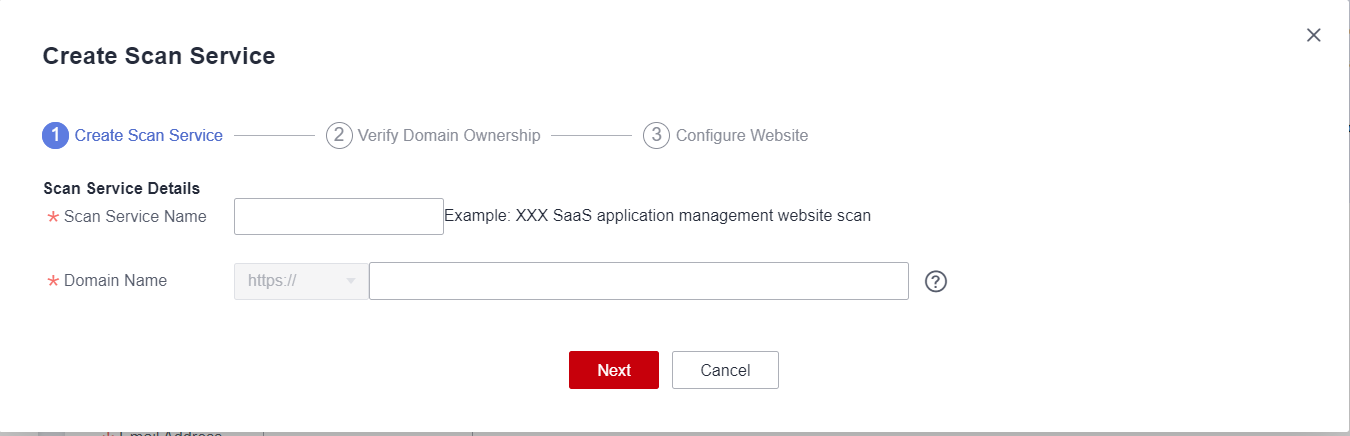Screen dimensions: 1350x436
Task: Click the step 2 circle icon
Action: (339, 135)
